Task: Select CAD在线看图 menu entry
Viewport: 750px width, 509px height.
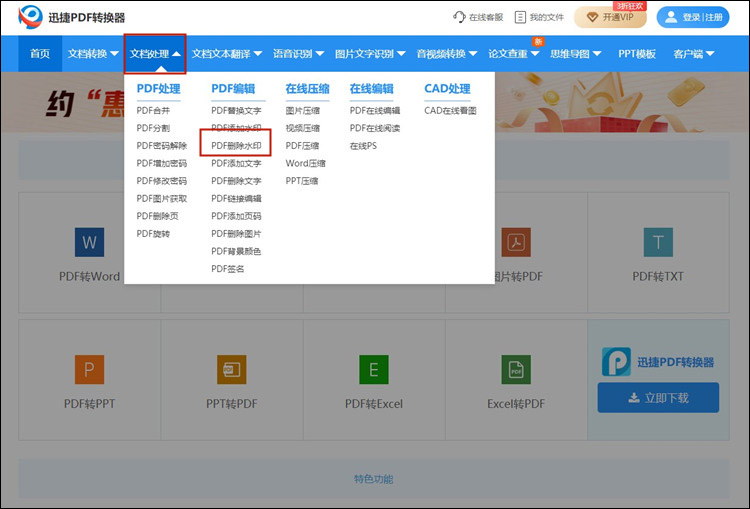Action: tap(451, 111)
